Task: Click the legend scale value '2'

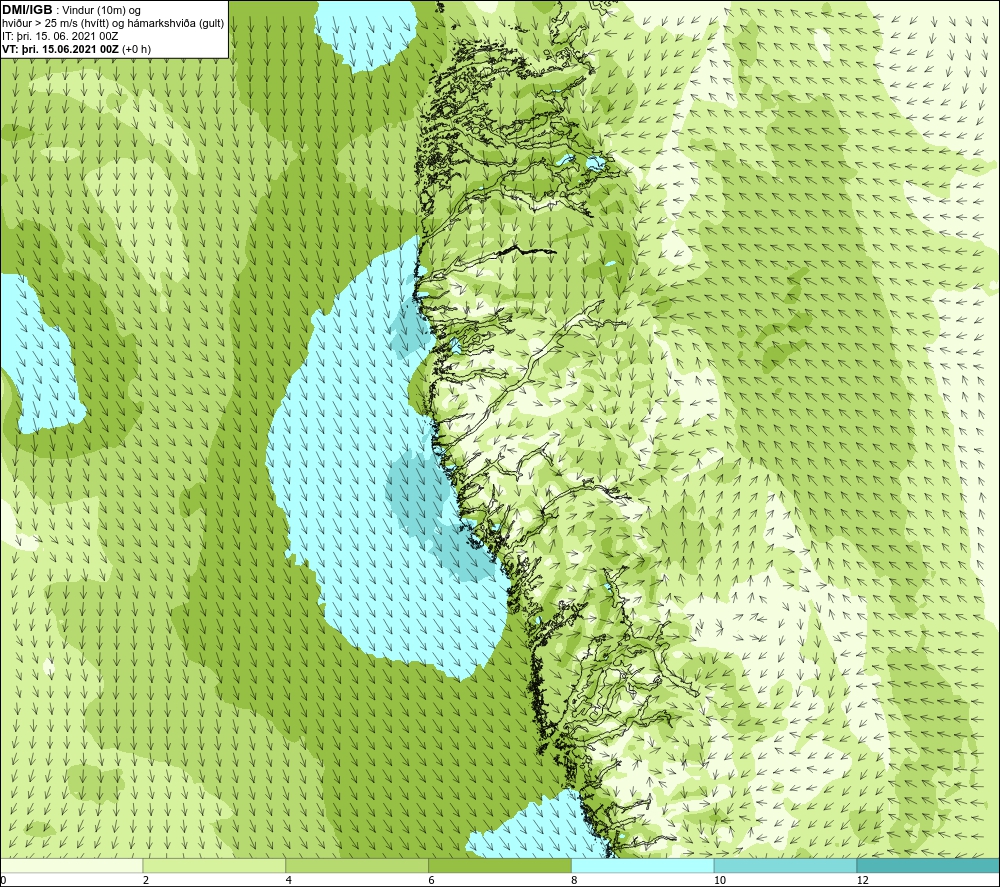Action: tap(146, 880)
